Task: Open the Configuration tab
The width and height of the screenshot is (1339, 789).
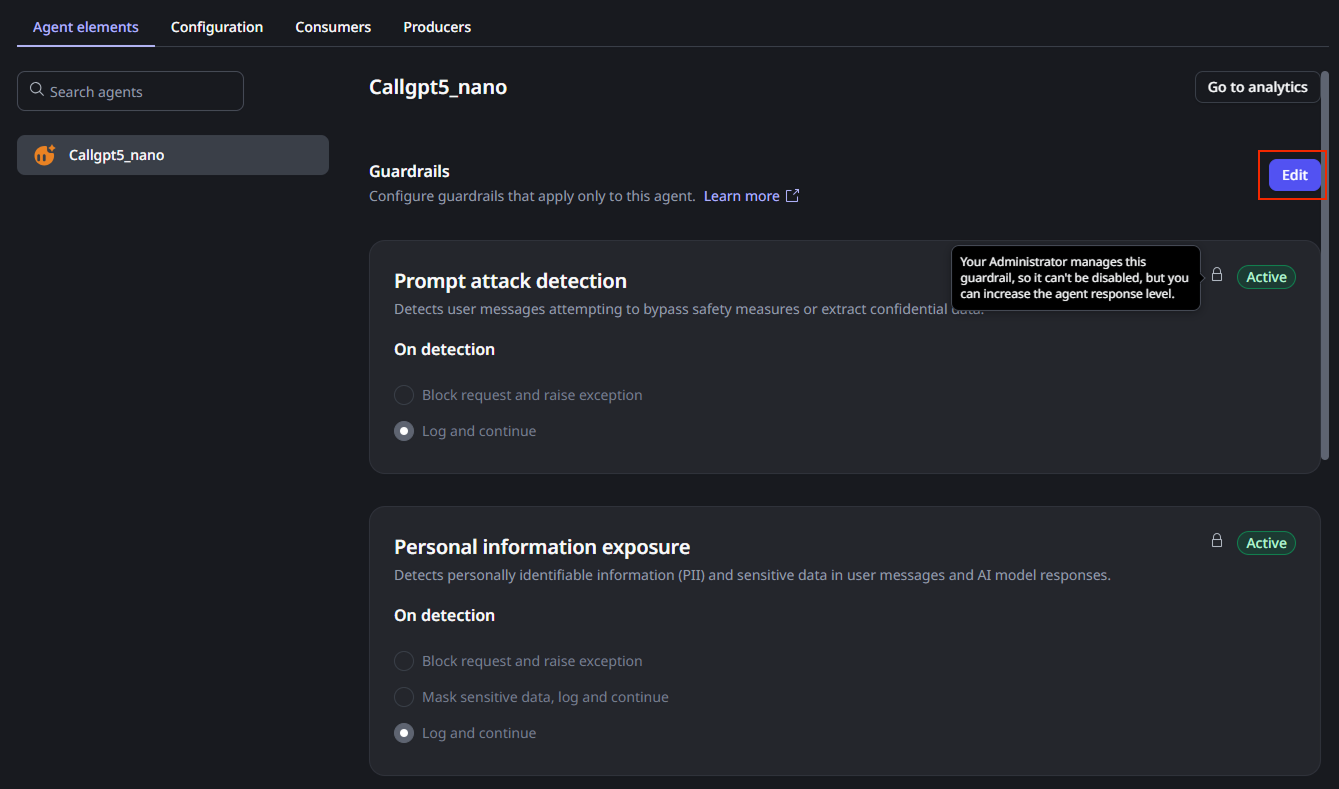Action: [217, 27]
